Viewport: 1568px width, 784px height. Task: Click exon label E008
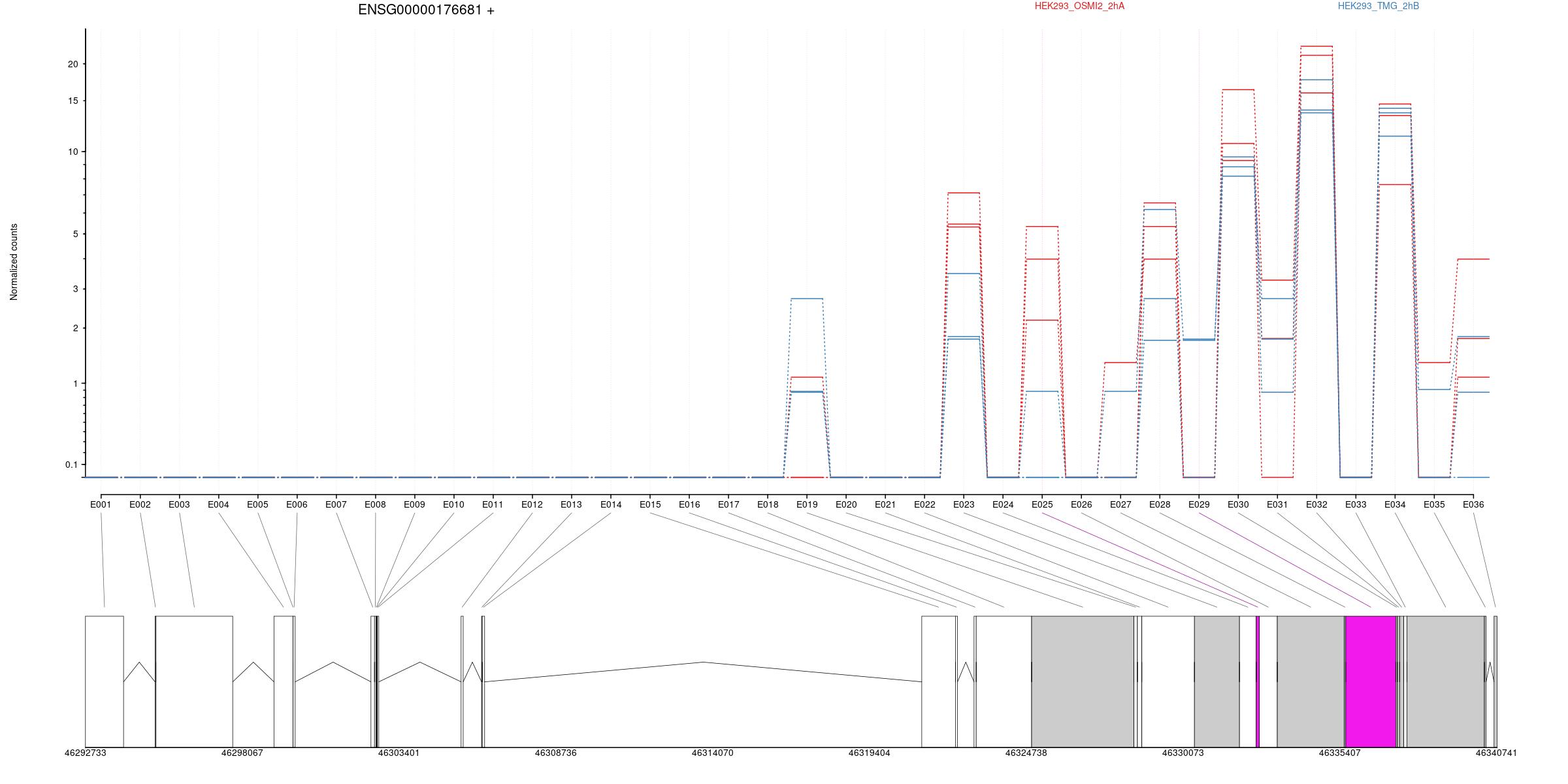click(x=375, y=504)
